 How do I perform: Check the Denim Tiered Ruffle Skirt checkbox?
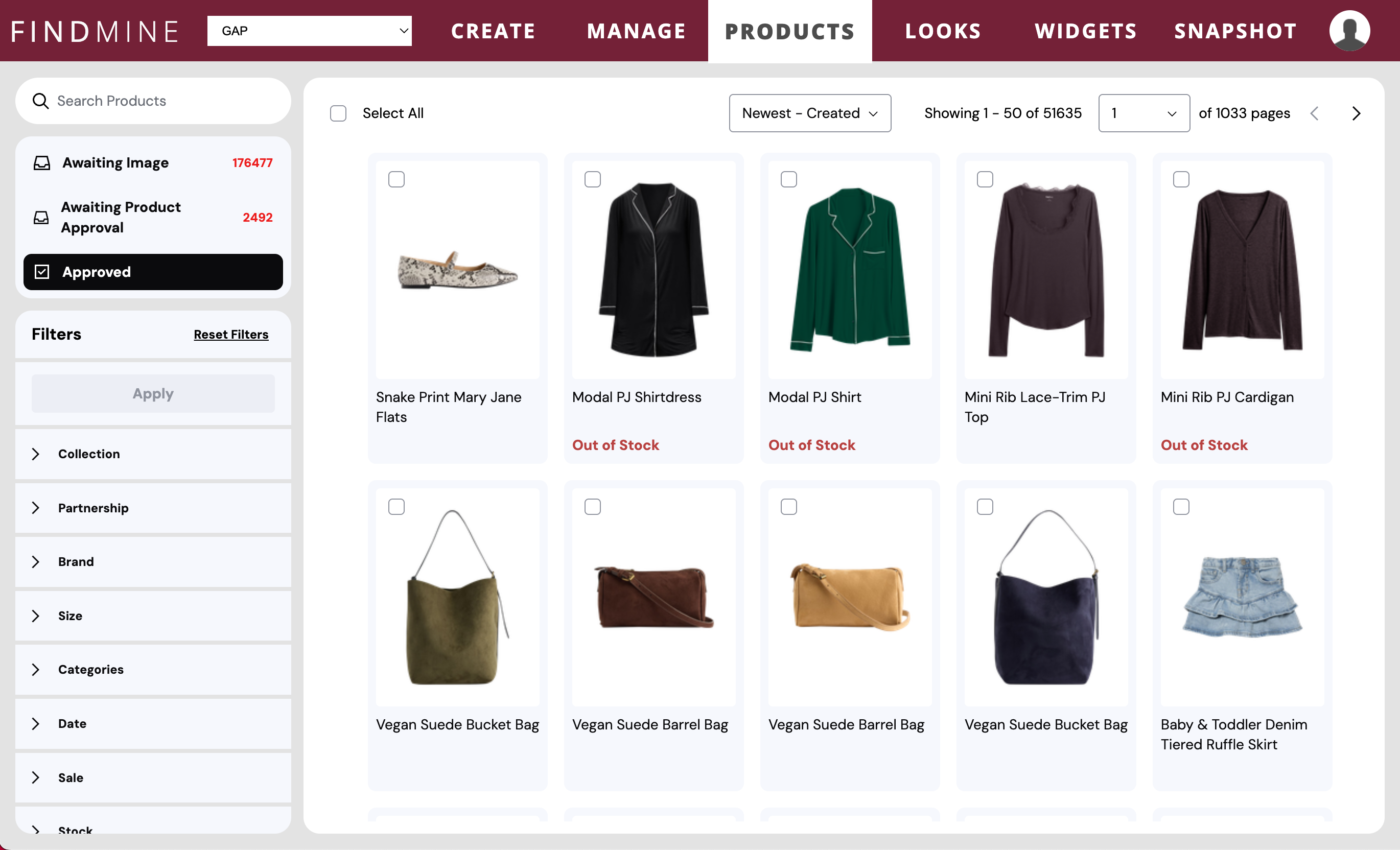[1181, 507]
